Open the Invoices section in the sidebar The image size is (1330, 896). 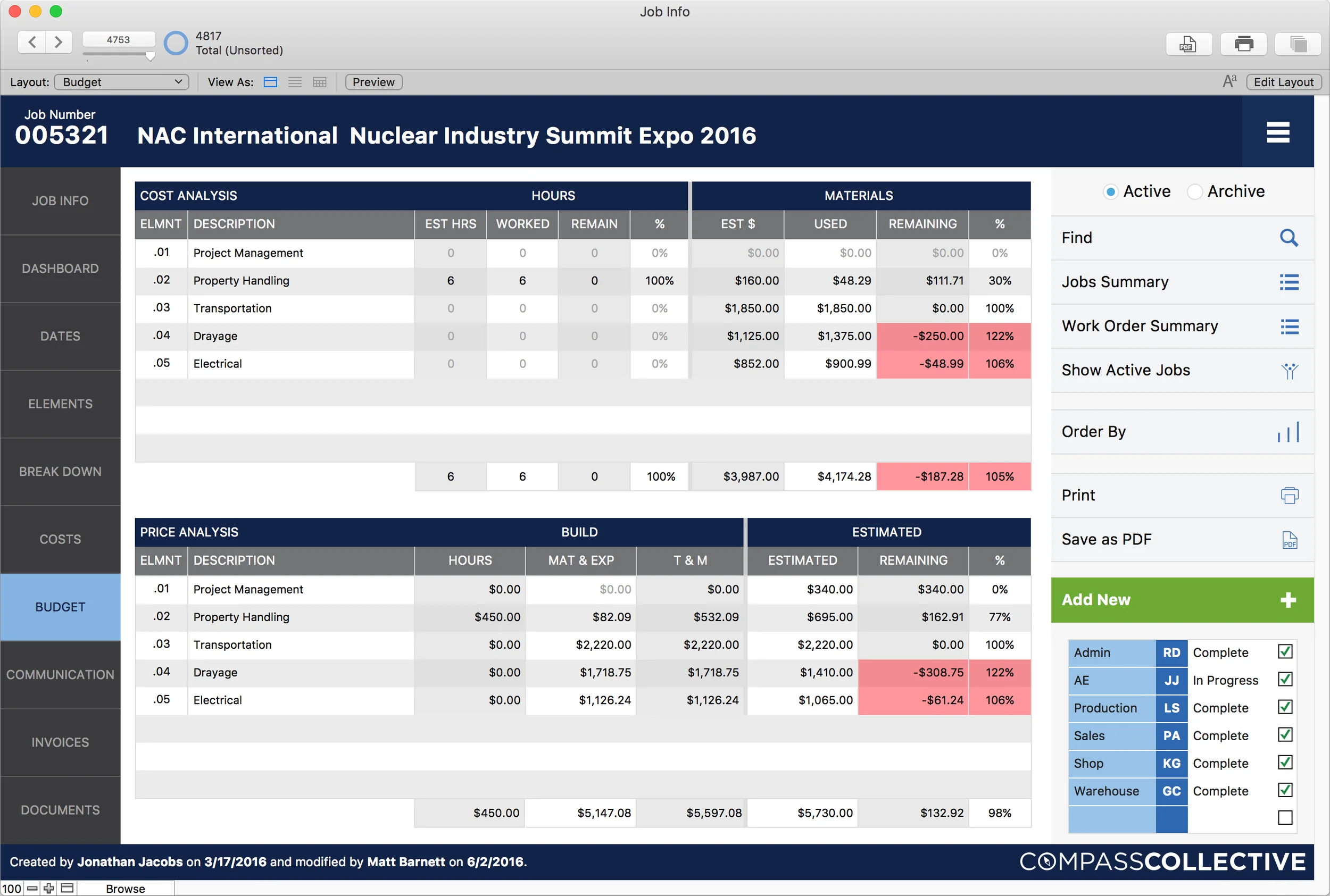[x=60, y=742]
